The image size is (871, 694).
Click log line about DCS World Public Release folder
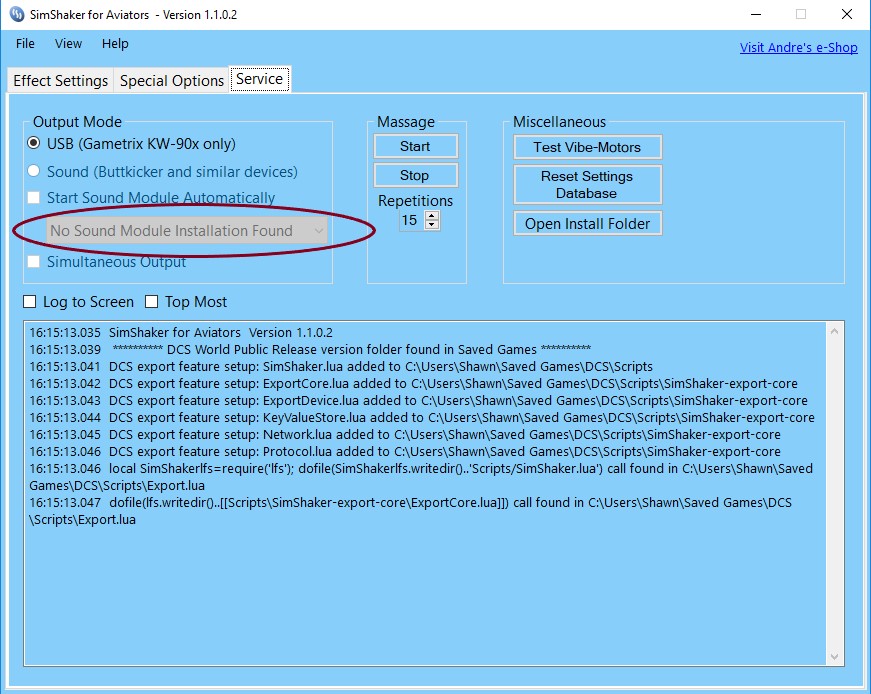click(310, 350)
